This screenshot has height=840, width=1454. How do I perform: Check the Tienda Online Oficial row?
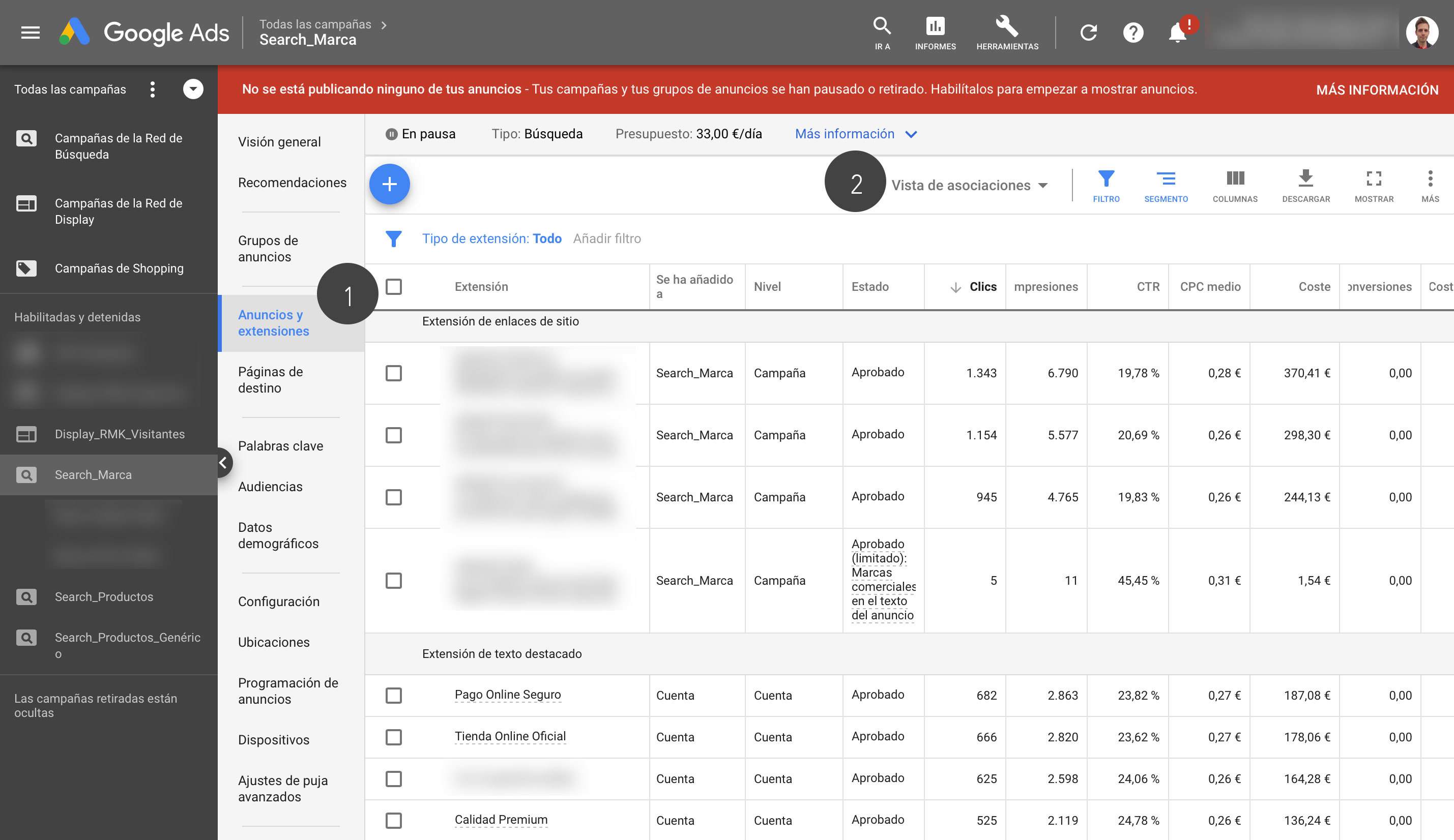coord(393,737)
